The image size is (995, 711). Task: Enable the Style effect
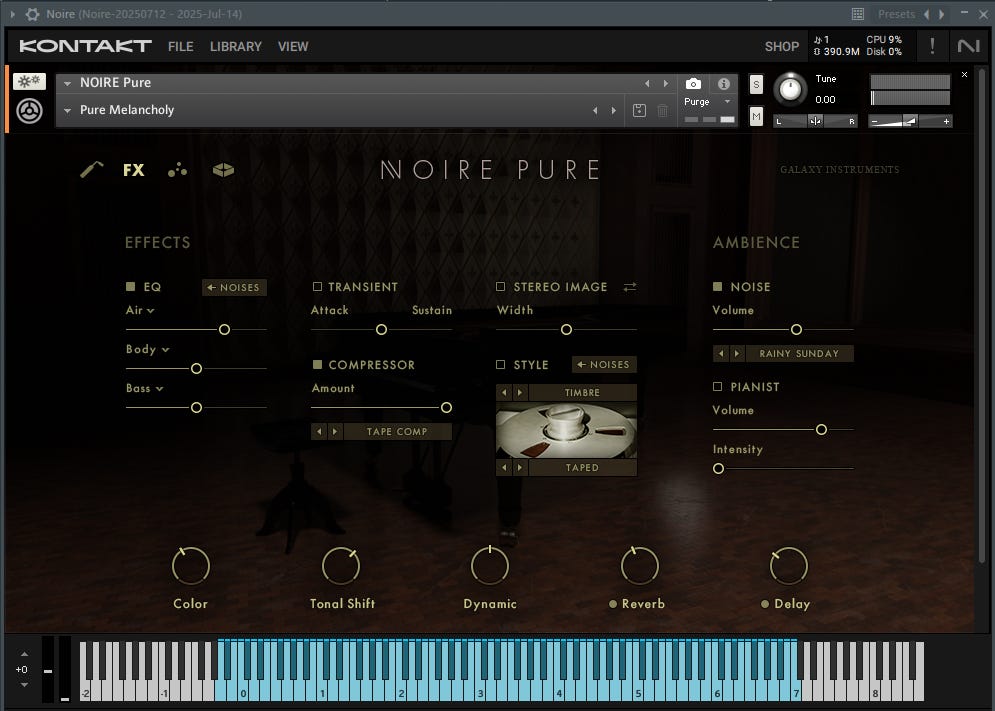click(x=500, y=364)
